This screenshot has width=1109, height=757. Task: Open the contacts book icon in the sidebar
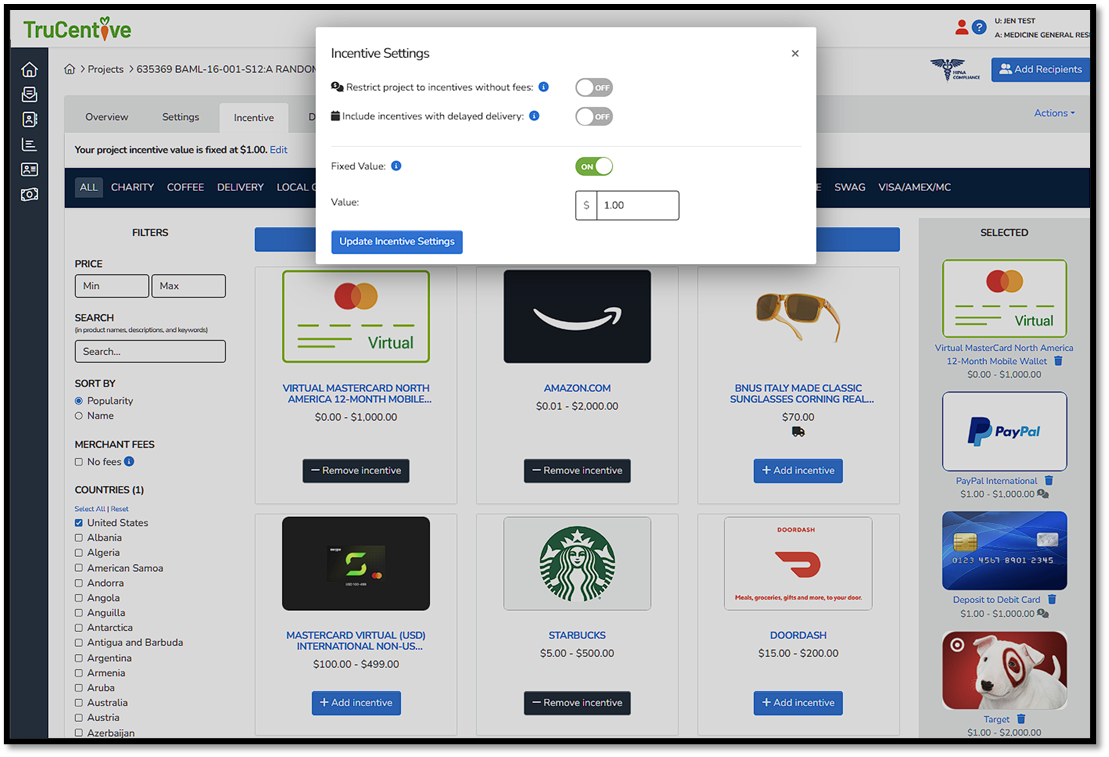click(29, 119)
